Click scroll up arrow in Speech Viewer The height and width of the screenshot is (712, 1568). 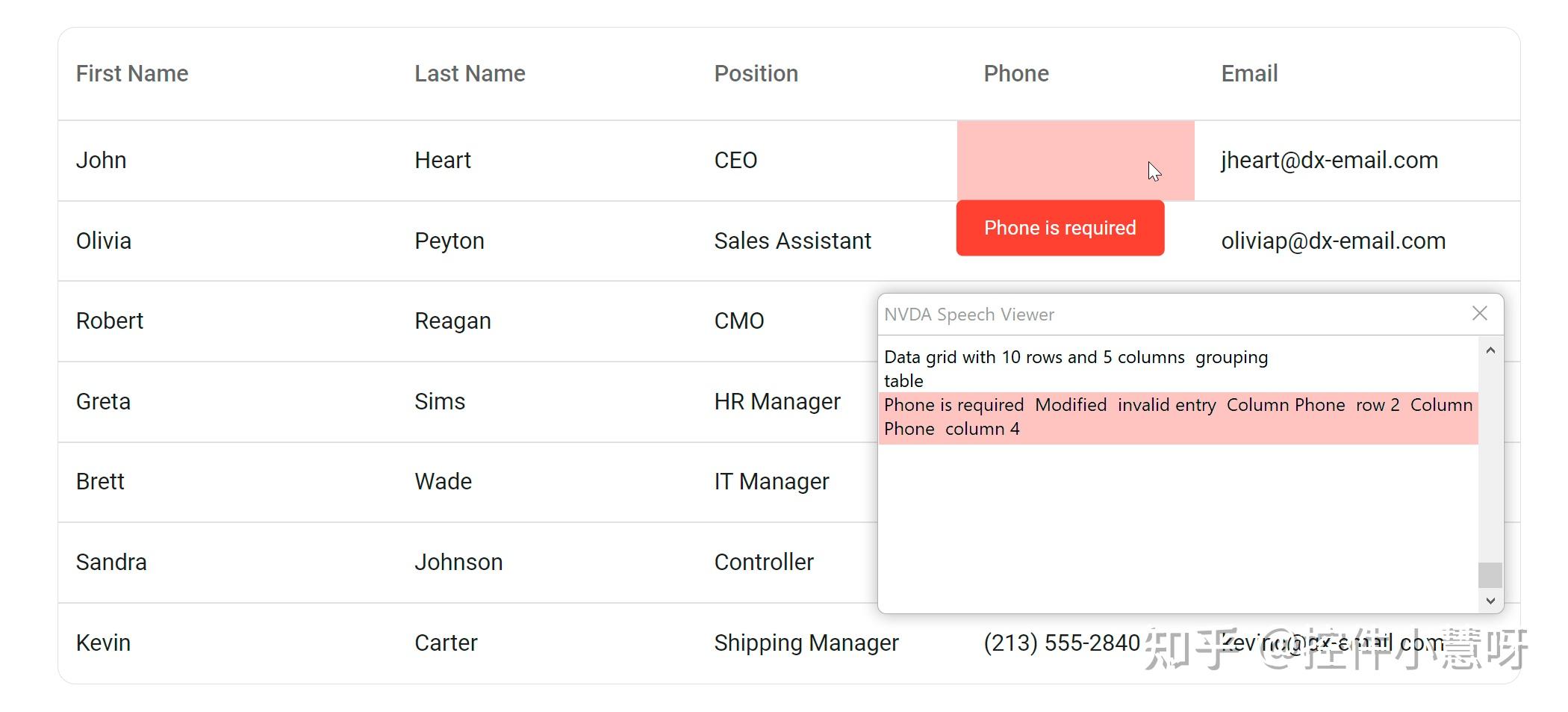(1490, 350)
